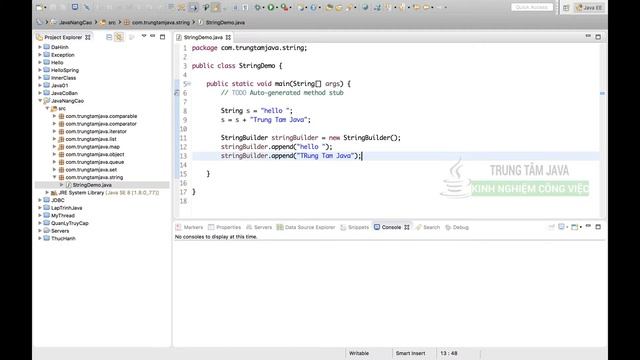This screenshot has width=640, height=360.
Task: Switch to the Markers tab
Action: point(189,227)
